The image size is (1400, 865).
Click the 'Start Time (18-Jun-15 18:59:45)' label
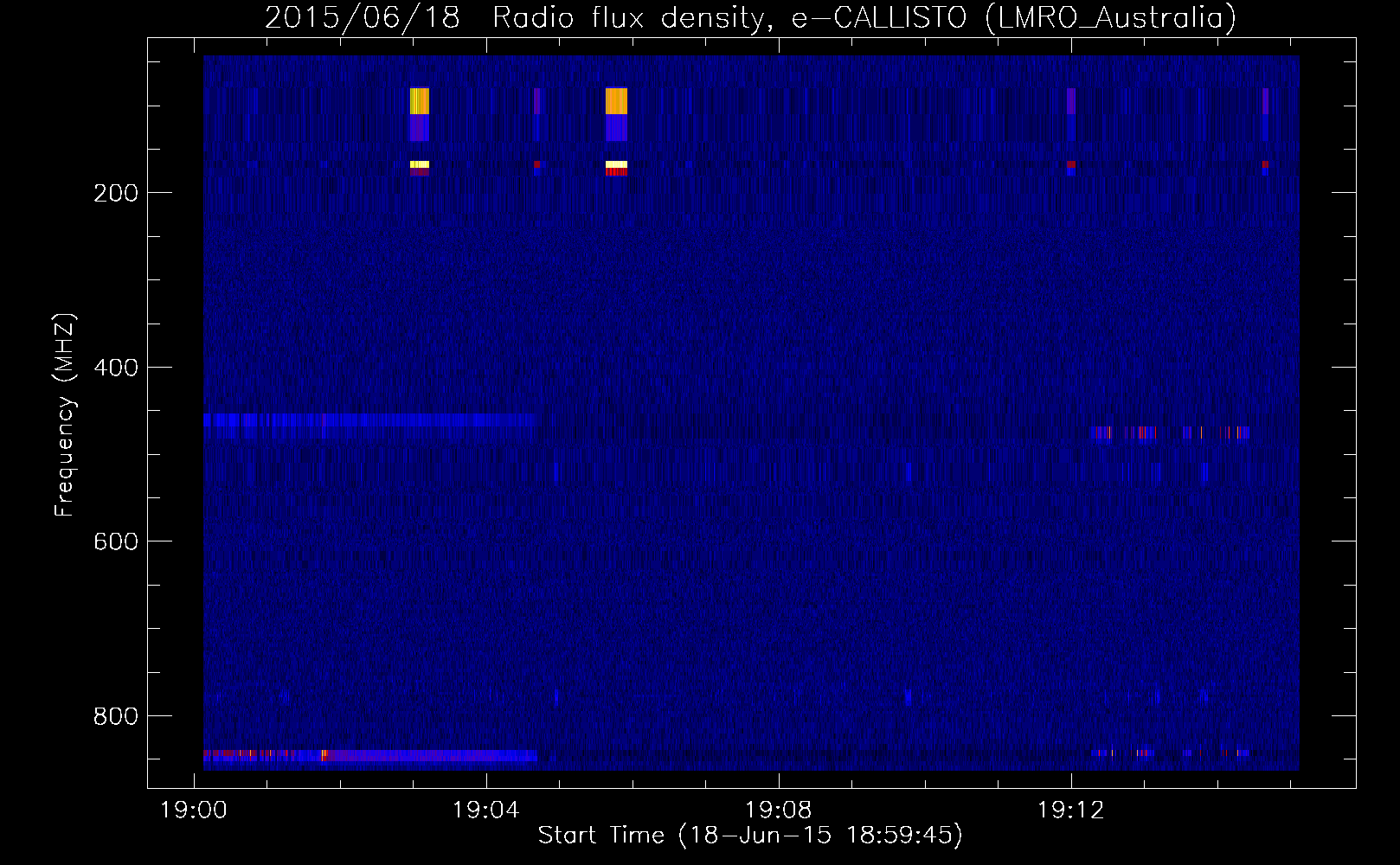750,836
